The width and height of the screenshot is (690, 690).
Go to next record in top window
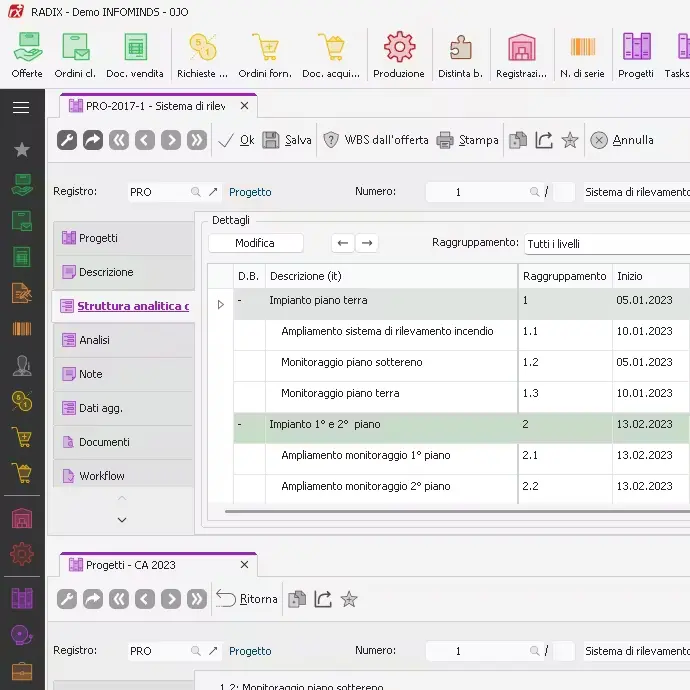coord(171,140)
